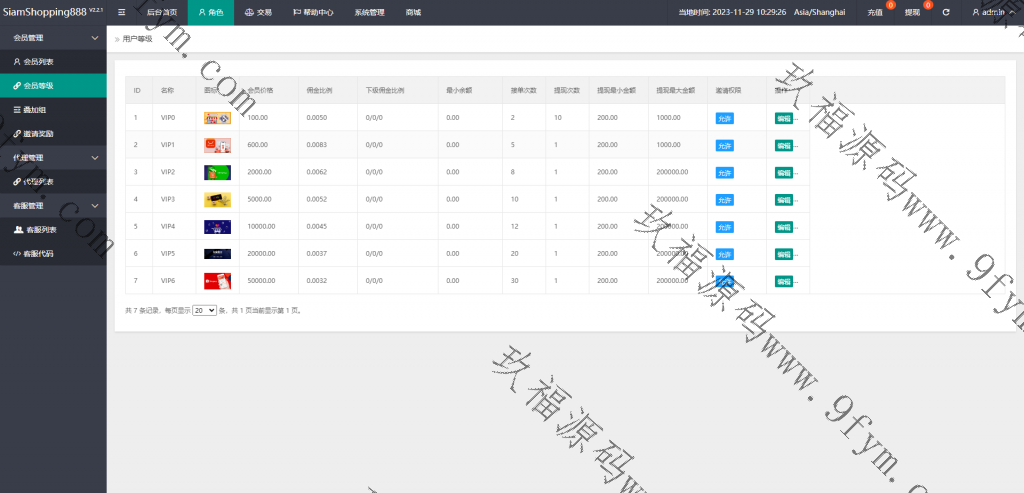This screenshot has height=493, width=1024.
Task: Click 编辑 button for VIP1 row
Action: coord(783,145)
